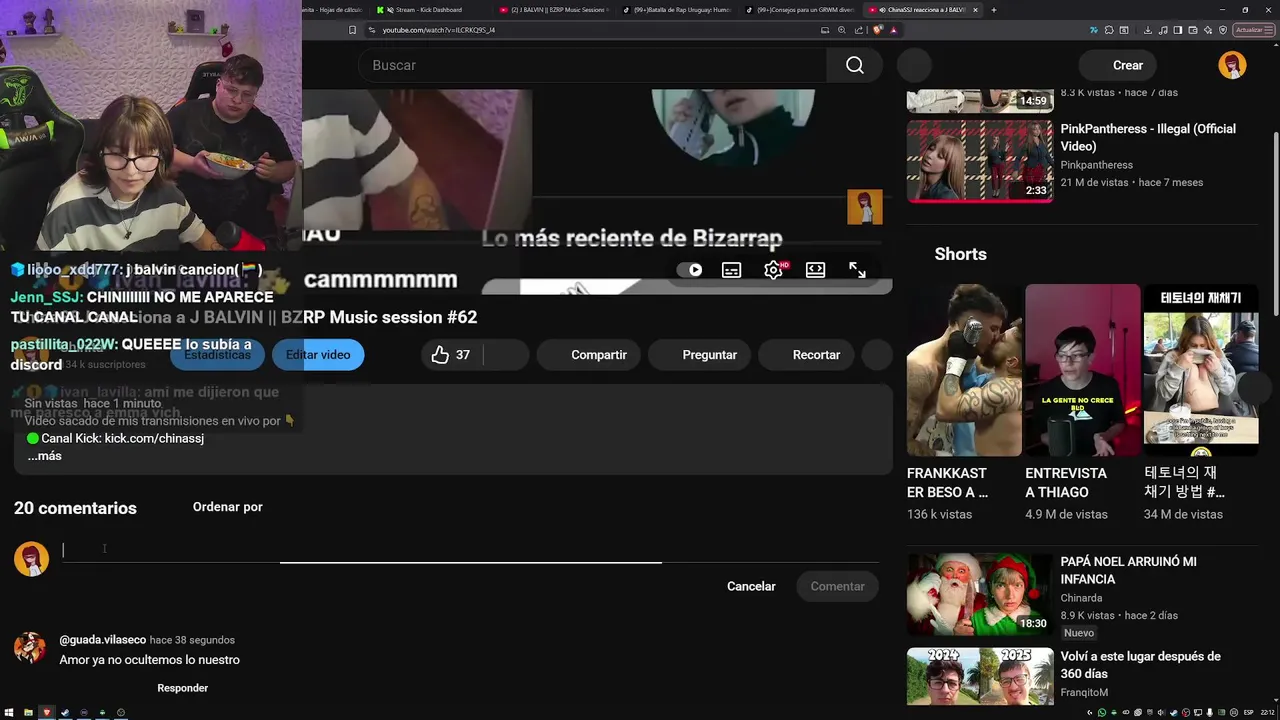The height and width of the screenshot is (720, 1280).
Task: Open the @guada.vilaseco commenter profile
Action: click(x=102, y=640)
